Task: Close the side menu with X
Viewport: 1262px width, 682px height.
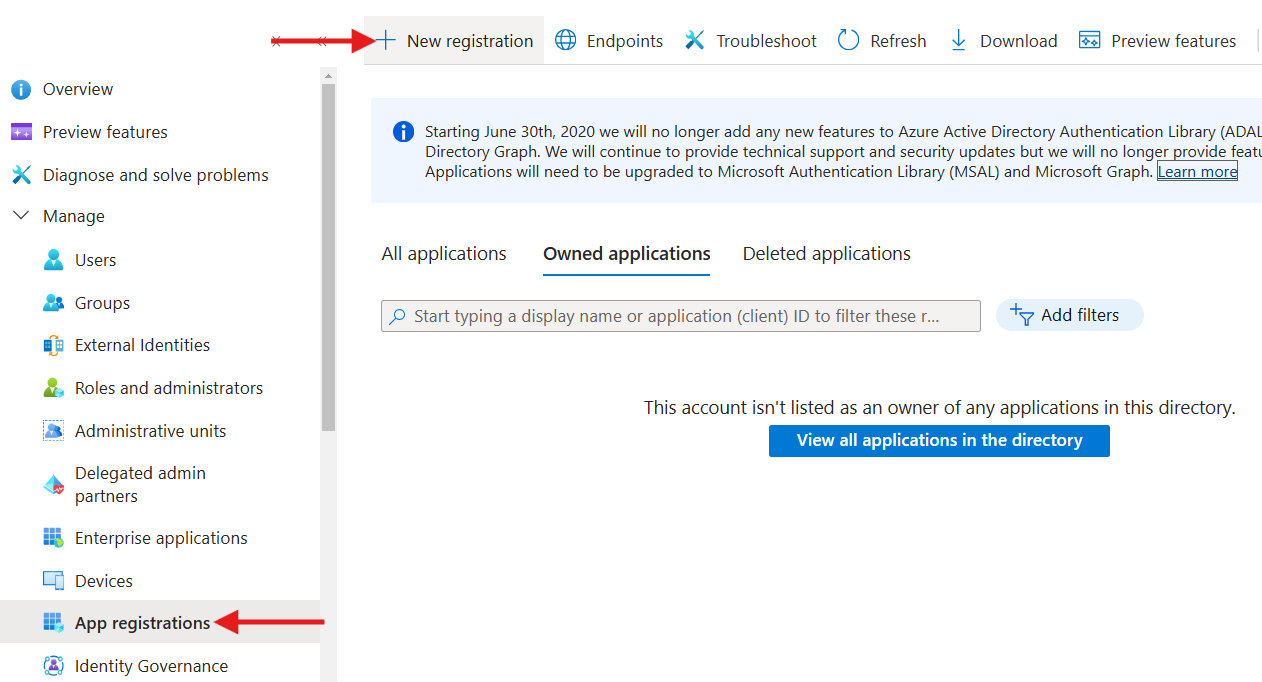Action: [x=277, y=41]
